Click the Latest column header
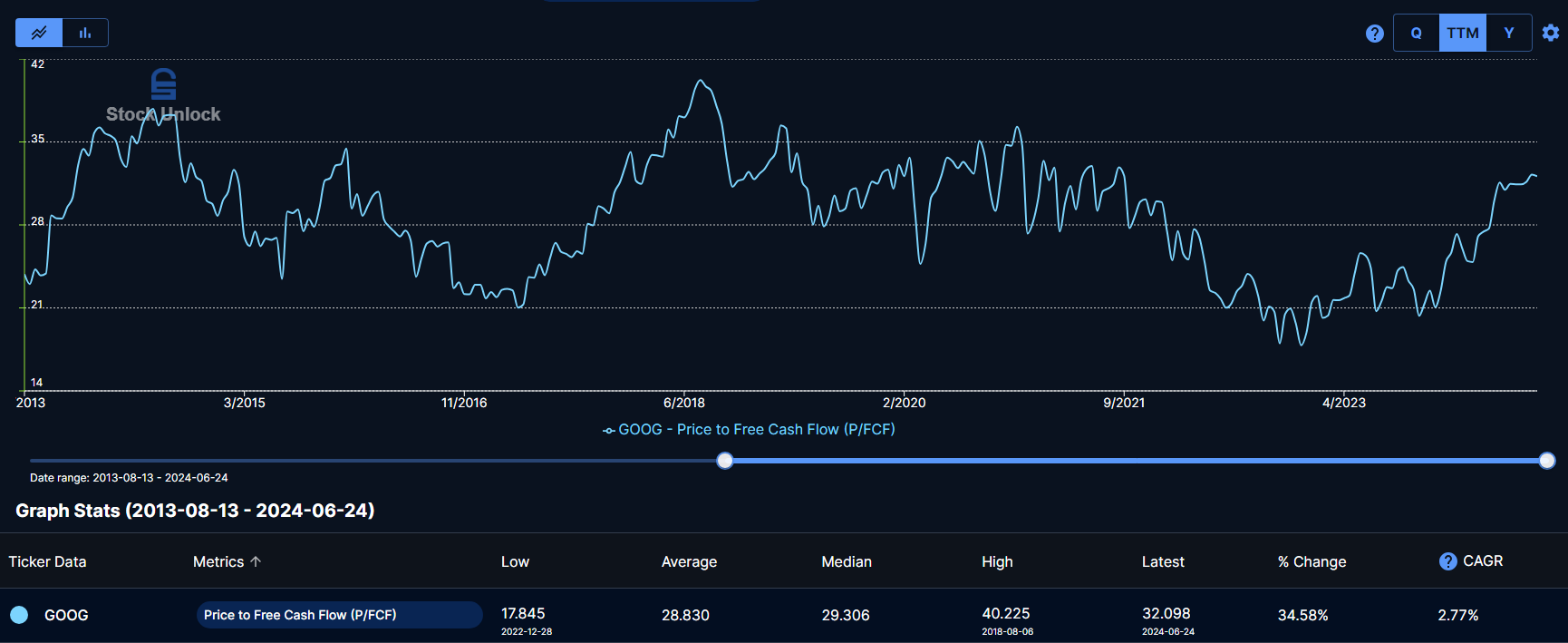 pyautogui.click(x=1163, y=561)
